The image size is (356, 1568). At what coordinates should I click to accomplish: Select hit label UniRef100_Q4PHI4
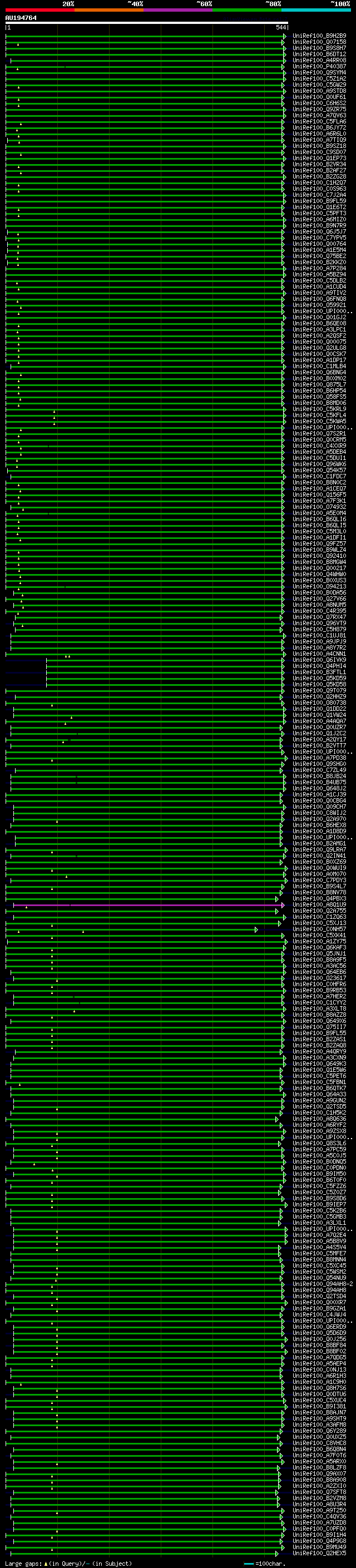319,666
